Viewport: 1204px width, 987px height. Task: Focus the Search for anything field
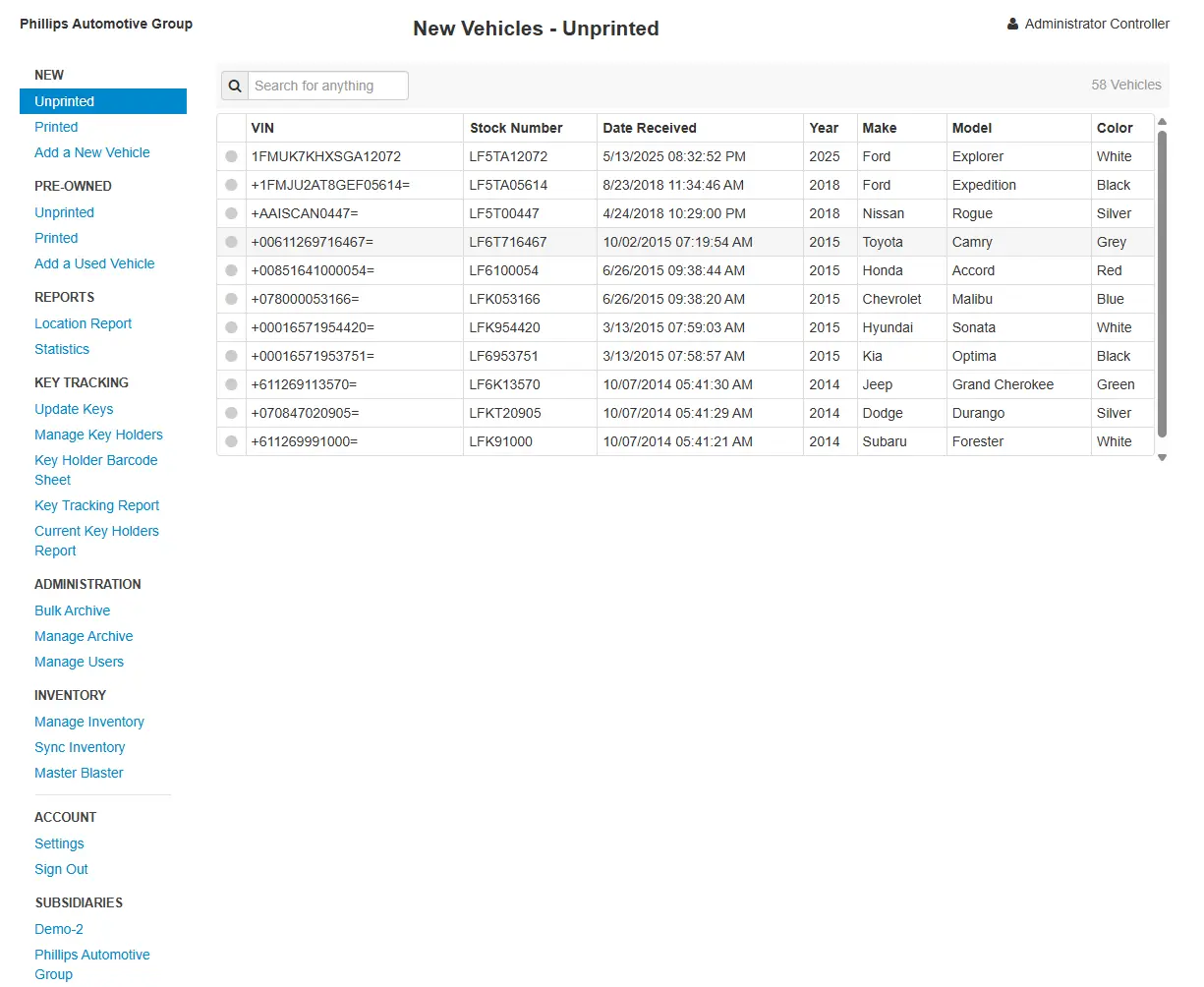point(327,86)
